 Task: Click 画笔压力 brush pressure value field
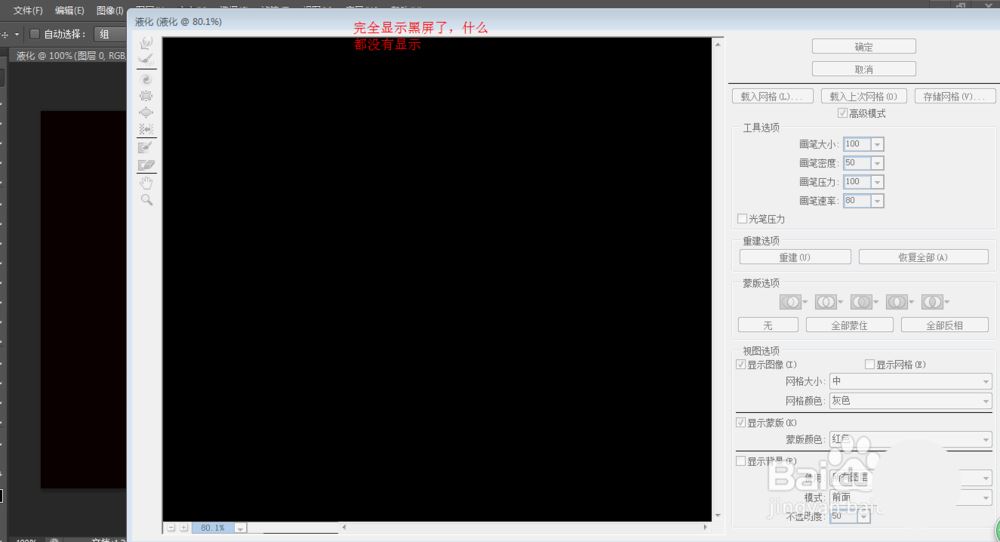(857, 182)
